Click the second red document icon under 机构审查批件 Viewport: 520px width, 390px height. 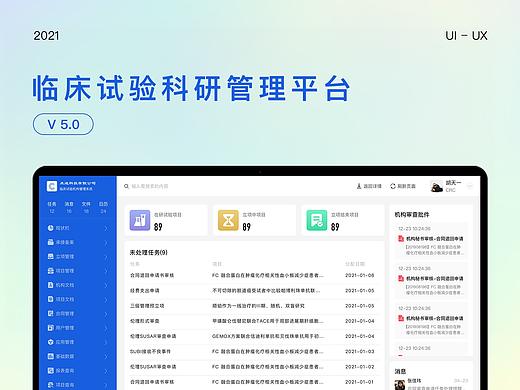pyautogui.click(x=401, y=278)
